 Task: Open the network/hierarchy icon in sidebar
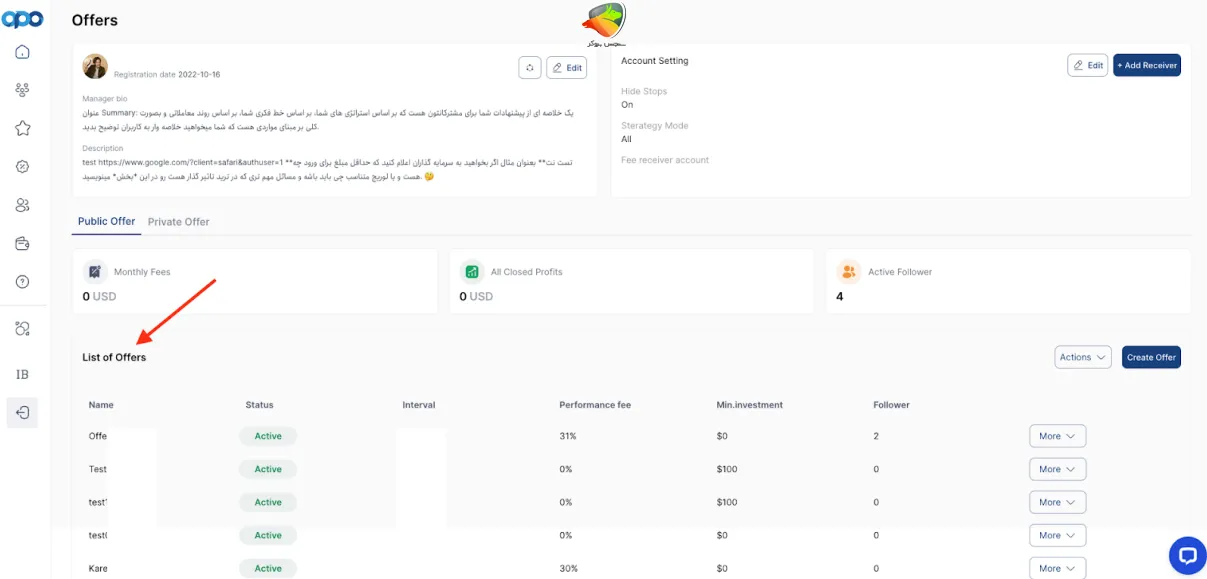click(x=22, y=89)
